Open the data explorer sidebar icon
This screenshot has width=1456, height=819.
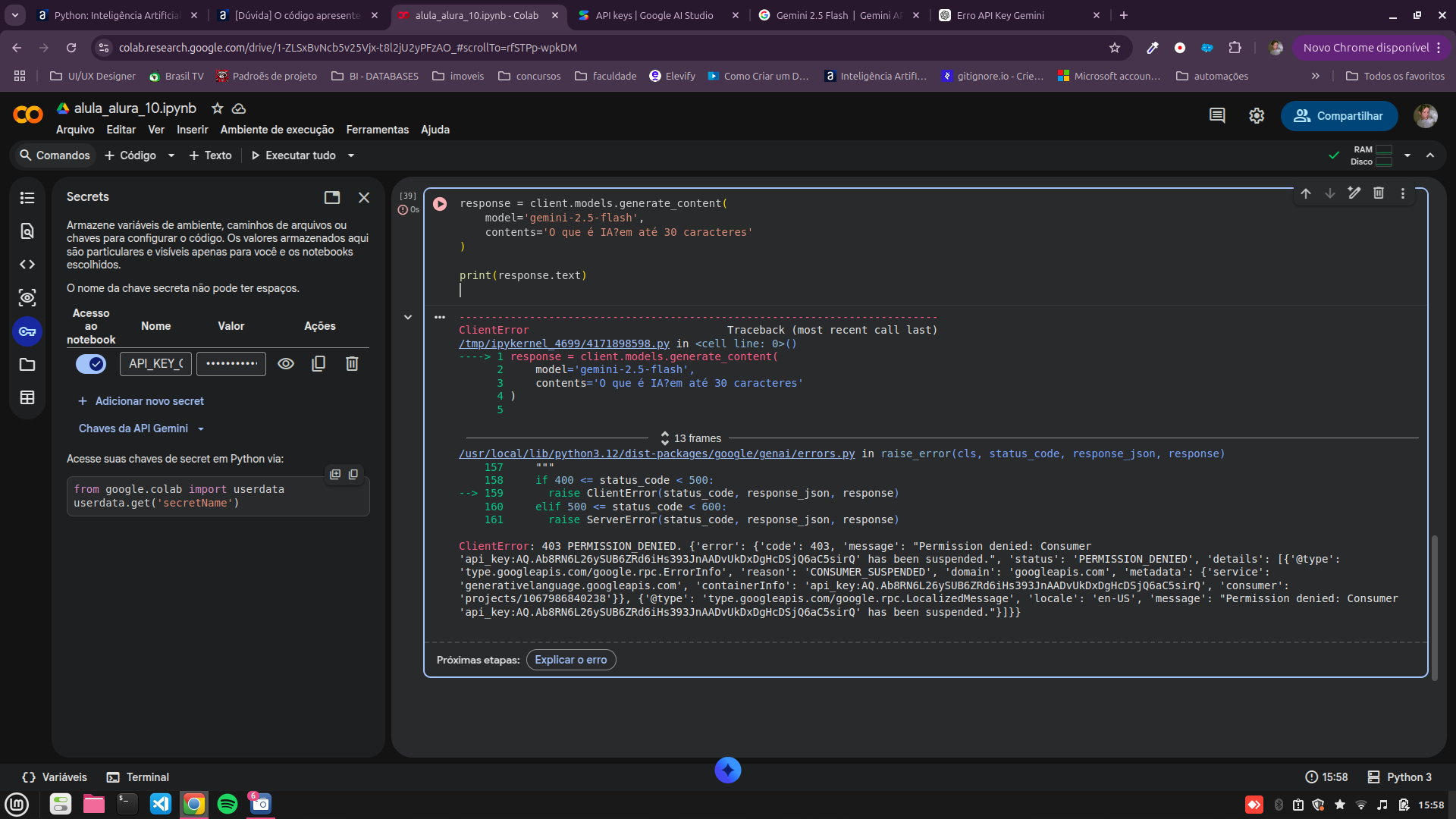[x=27, y=298]
